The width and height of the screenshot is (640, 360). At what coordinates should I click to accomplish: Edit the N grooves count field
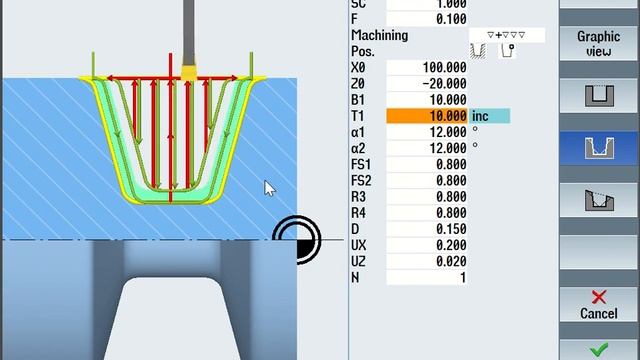point(427,278)
